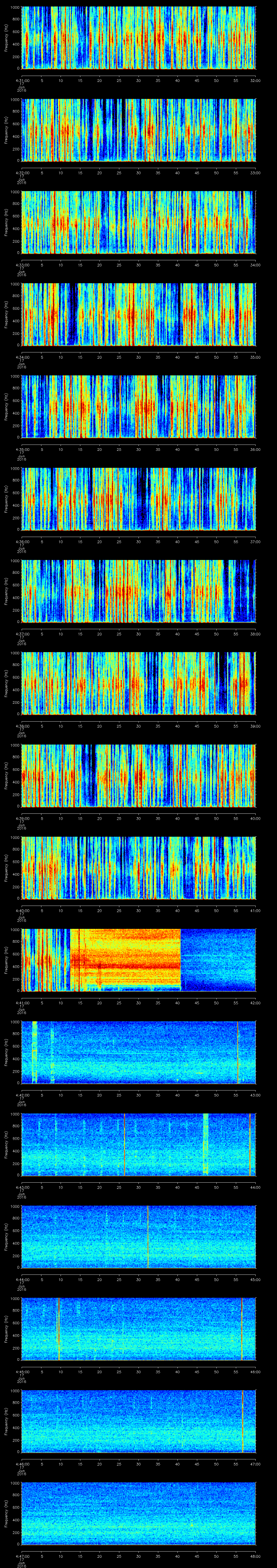Pick the spectrogram panel starting at 4:35:00

(x=139, y=407)
